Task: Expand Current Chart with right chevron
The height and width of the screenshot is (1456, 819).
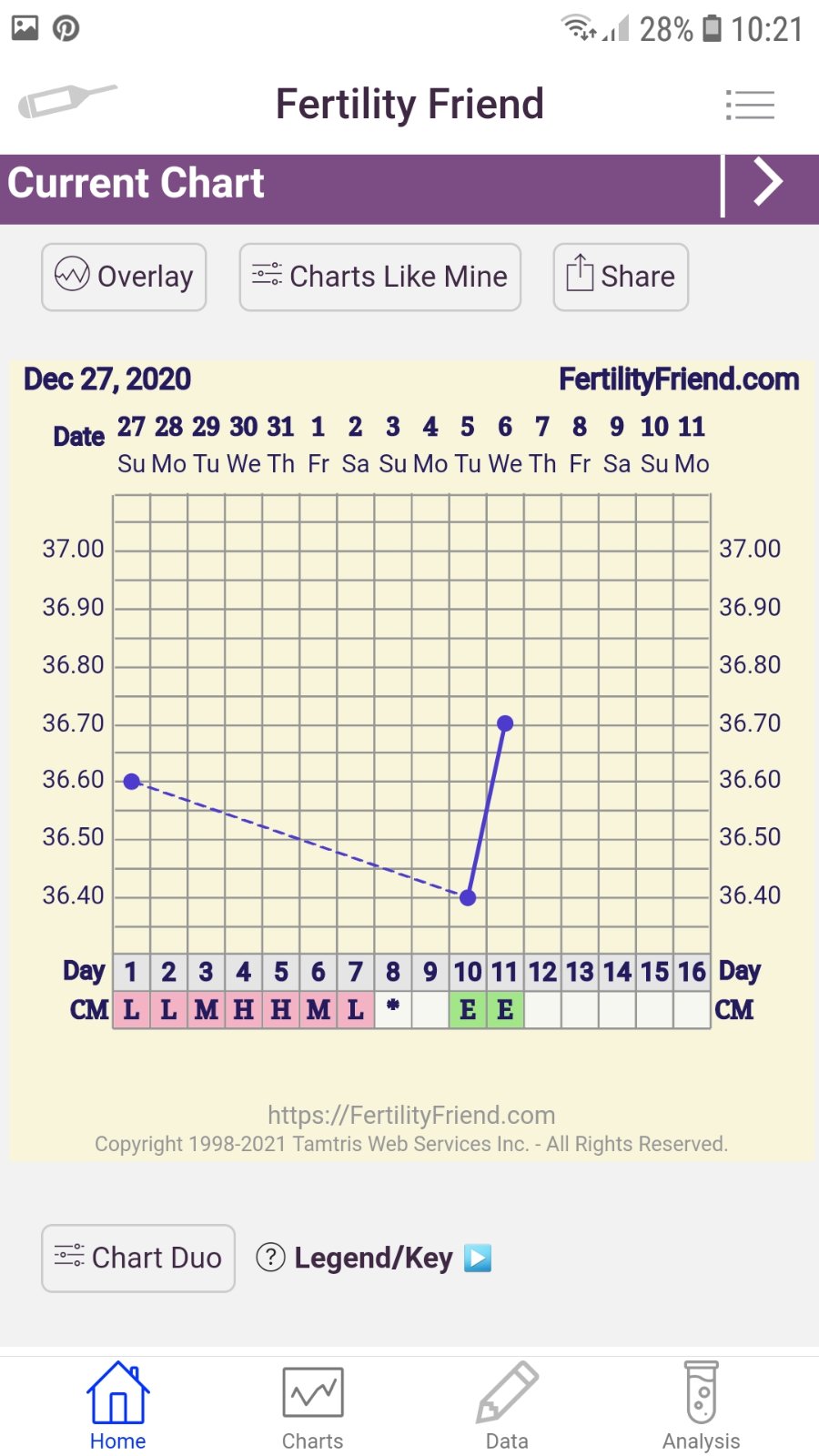Action: [768, 182]
